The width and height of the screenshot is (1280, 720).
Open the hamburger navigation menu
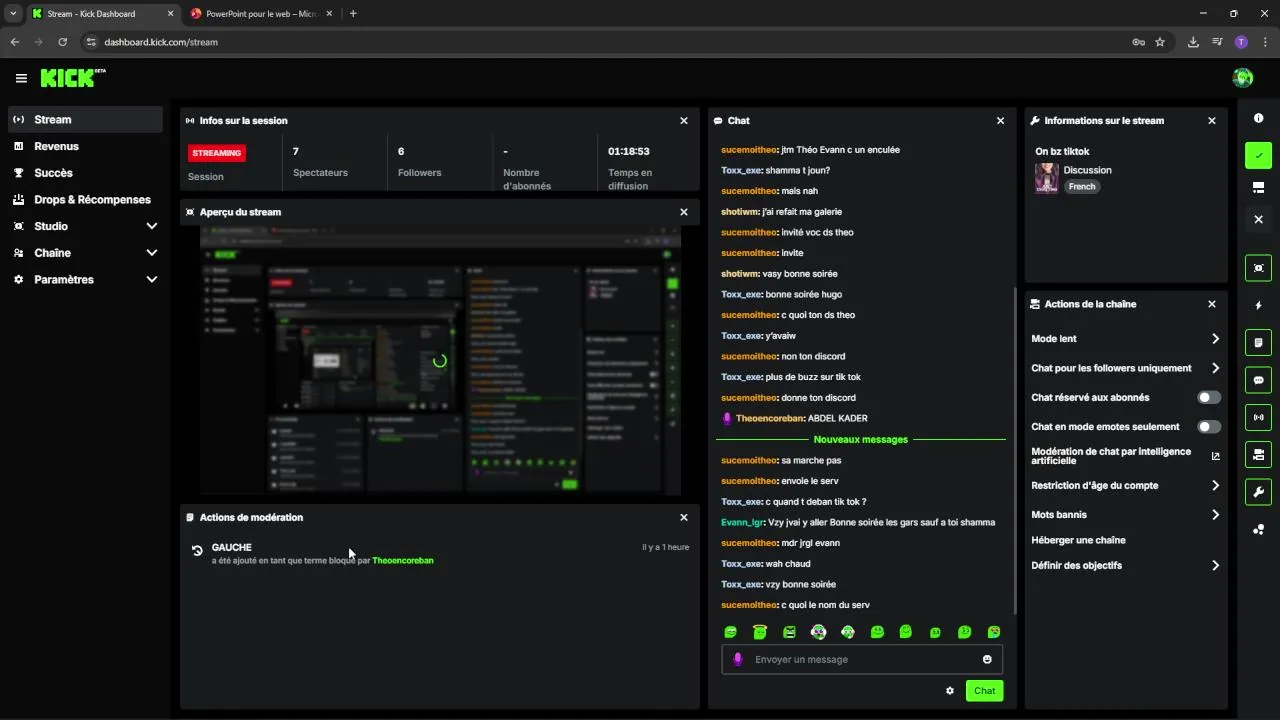tap(21, 78)
